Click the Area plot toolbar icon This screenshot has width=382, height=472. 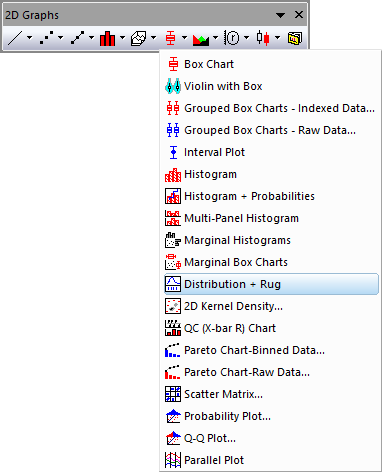(x=201, y=39)
